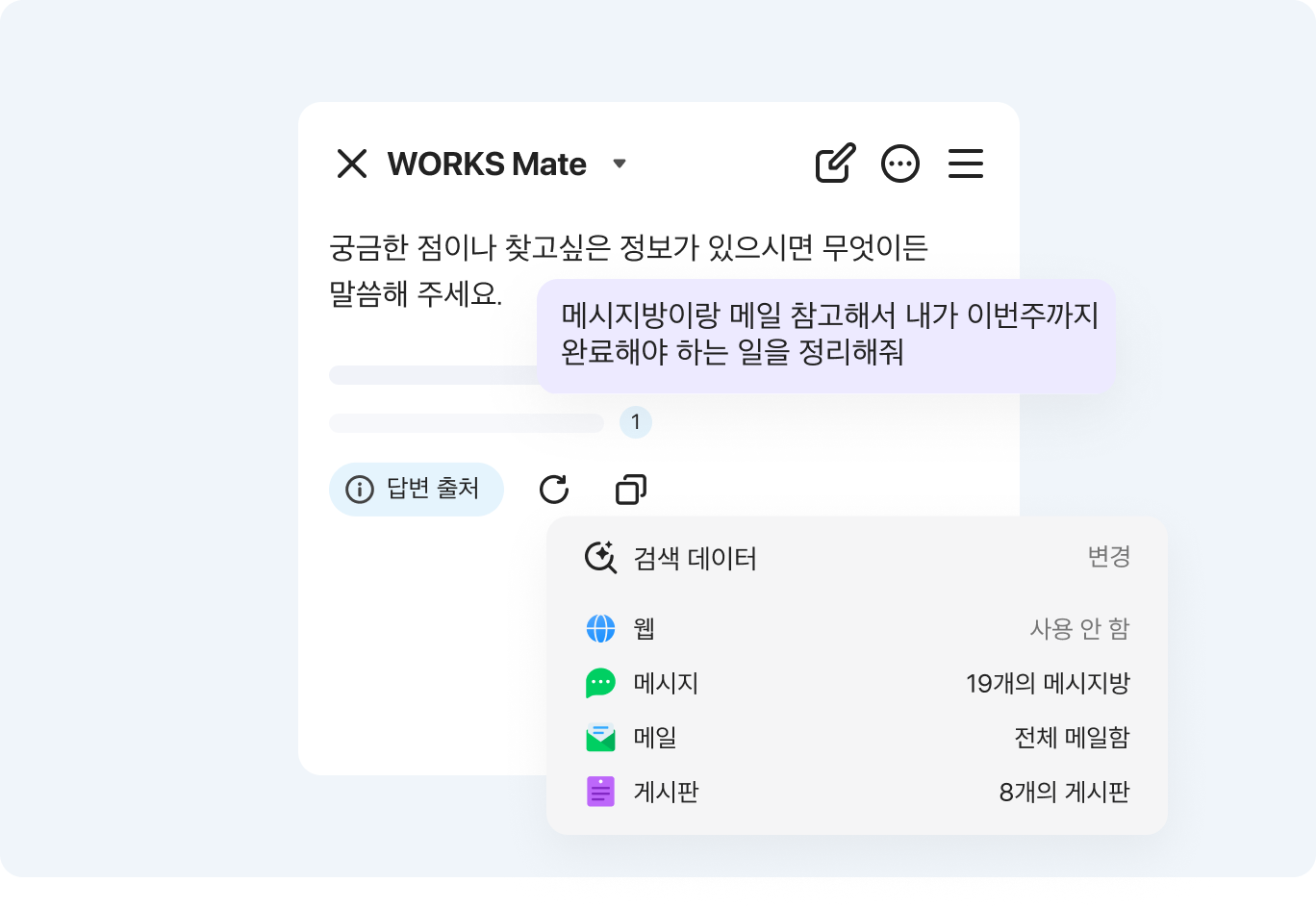Click the citation badge number 1

click(635, 422)
